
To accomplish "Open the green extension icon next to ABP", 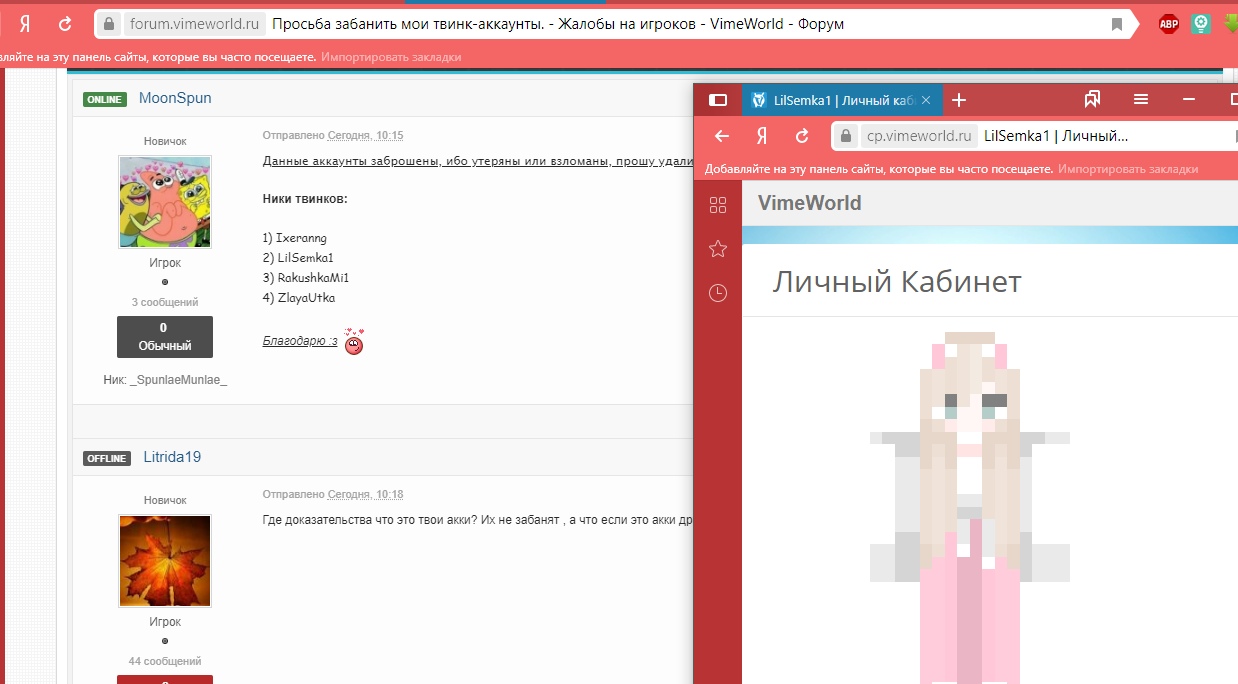I will click(x=1202, y=24).
